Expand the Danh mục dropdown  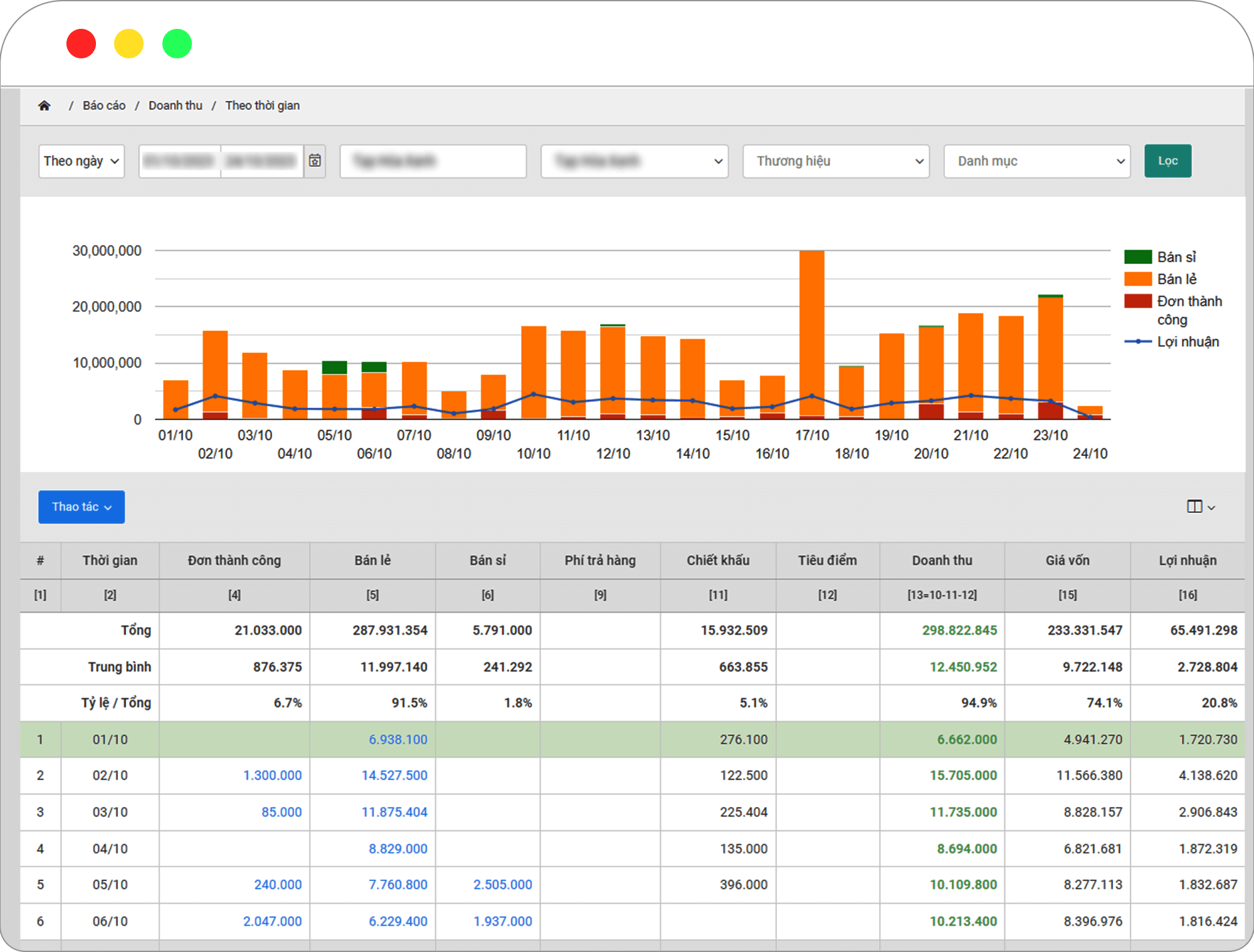pyautogui.click(x=1036, y=161)
